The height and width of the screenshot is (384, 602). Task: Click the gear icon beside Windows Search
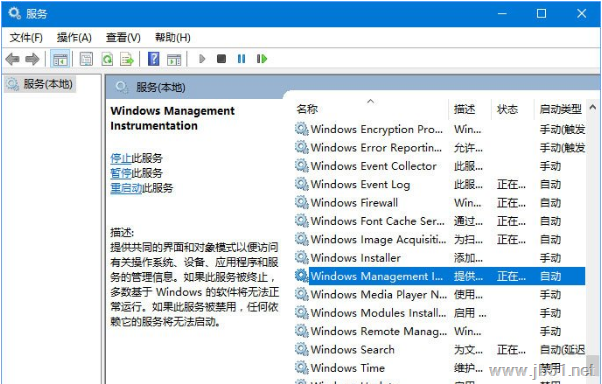(301, 349)
